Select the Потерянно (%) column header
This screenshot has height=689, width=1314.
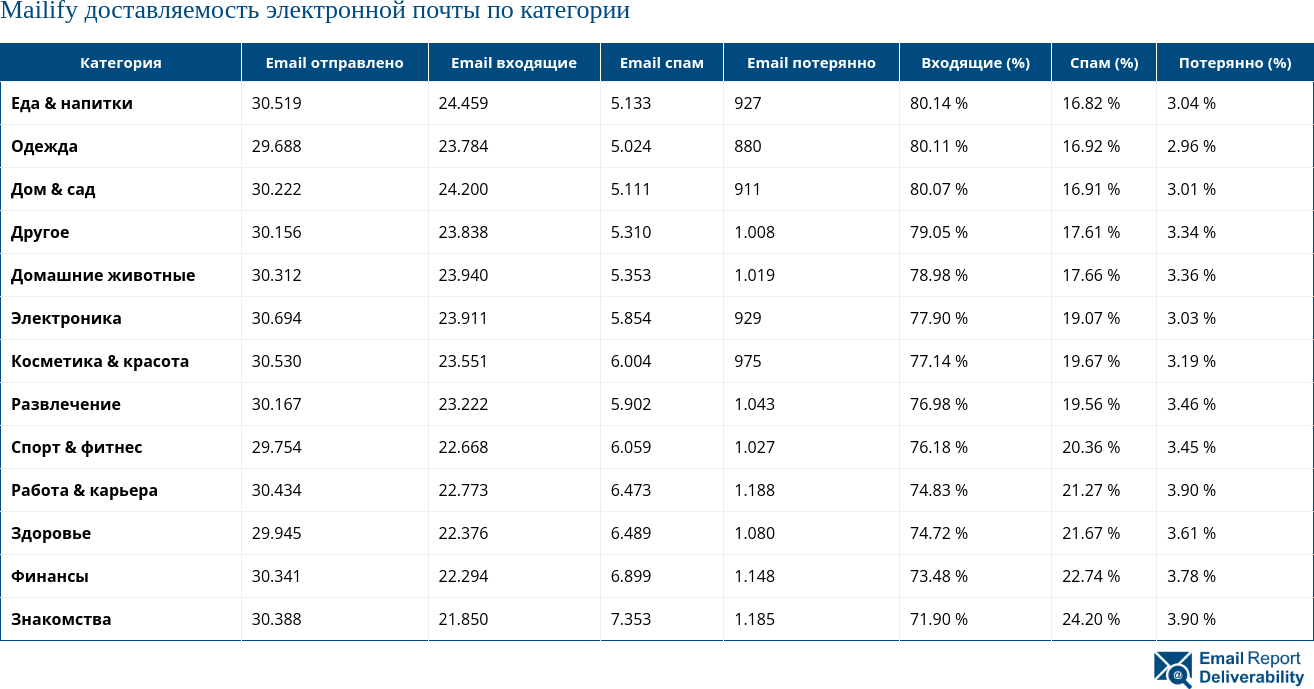tap(1235, 63)
